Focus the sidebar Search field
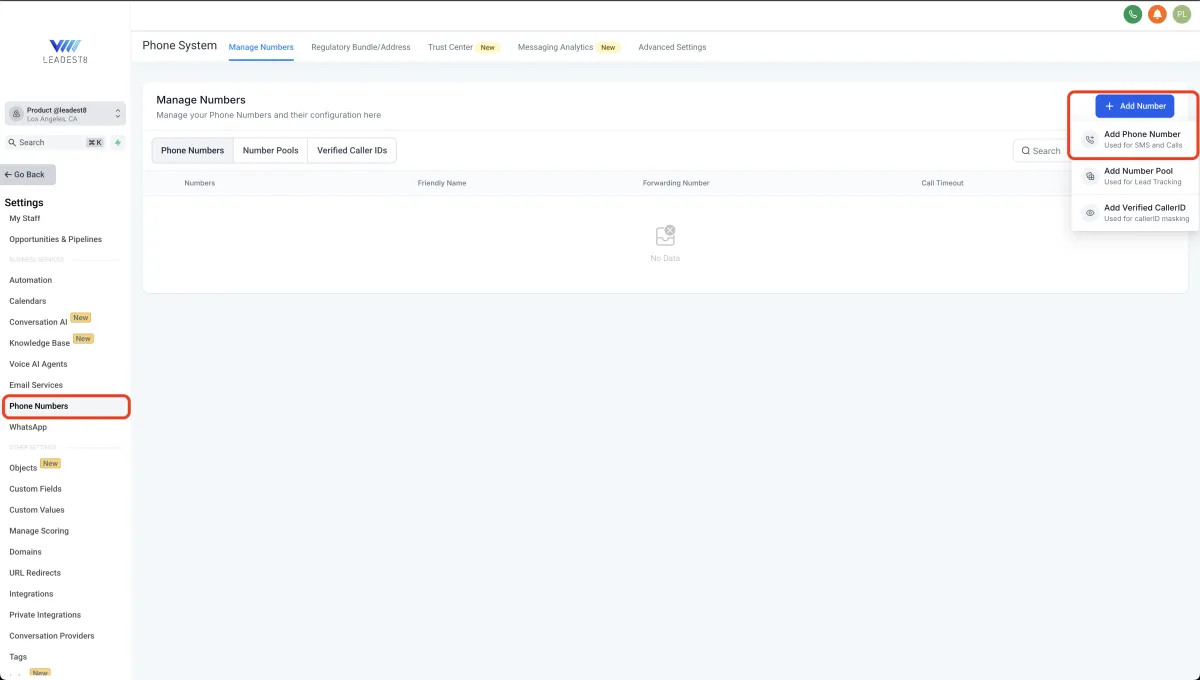Image resolution: width=1200 pixels, height=680 pixels. 56,142
